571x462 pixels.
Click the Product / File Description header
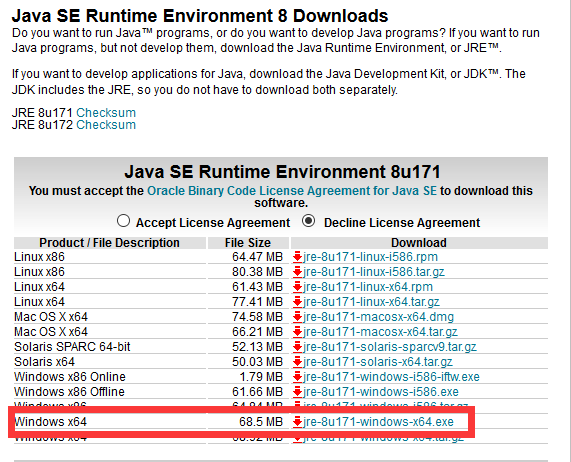pos(109,243)
